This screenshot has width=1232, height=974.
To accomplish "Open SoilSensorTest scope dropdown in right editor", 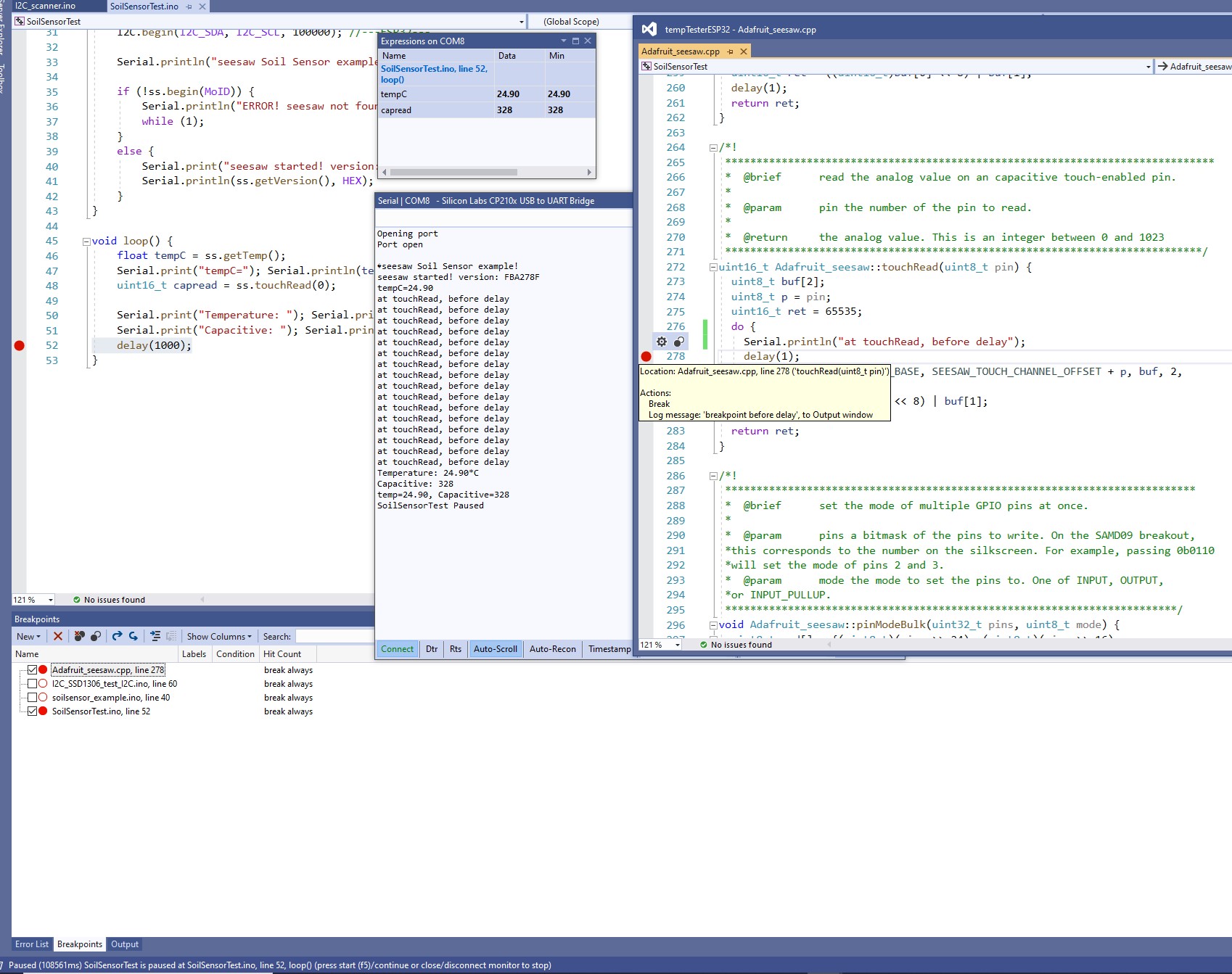I will click(x=1148, y=66).
